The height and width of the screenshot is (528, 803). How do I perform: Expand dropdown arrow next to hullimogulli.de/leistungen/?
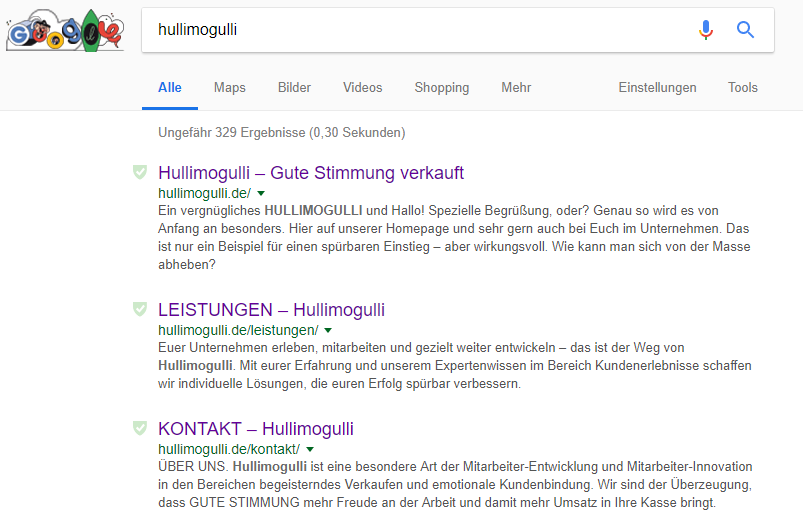pyautogui.click(x=328, y=330)
